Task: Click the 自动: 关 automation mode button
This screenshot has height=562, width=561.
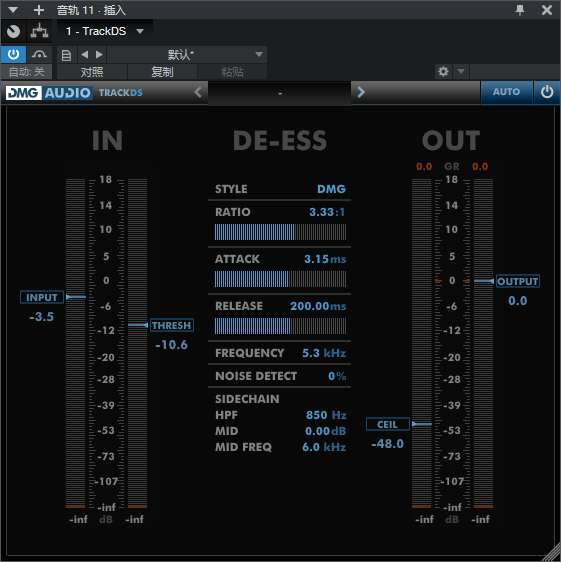Action: 27,72
